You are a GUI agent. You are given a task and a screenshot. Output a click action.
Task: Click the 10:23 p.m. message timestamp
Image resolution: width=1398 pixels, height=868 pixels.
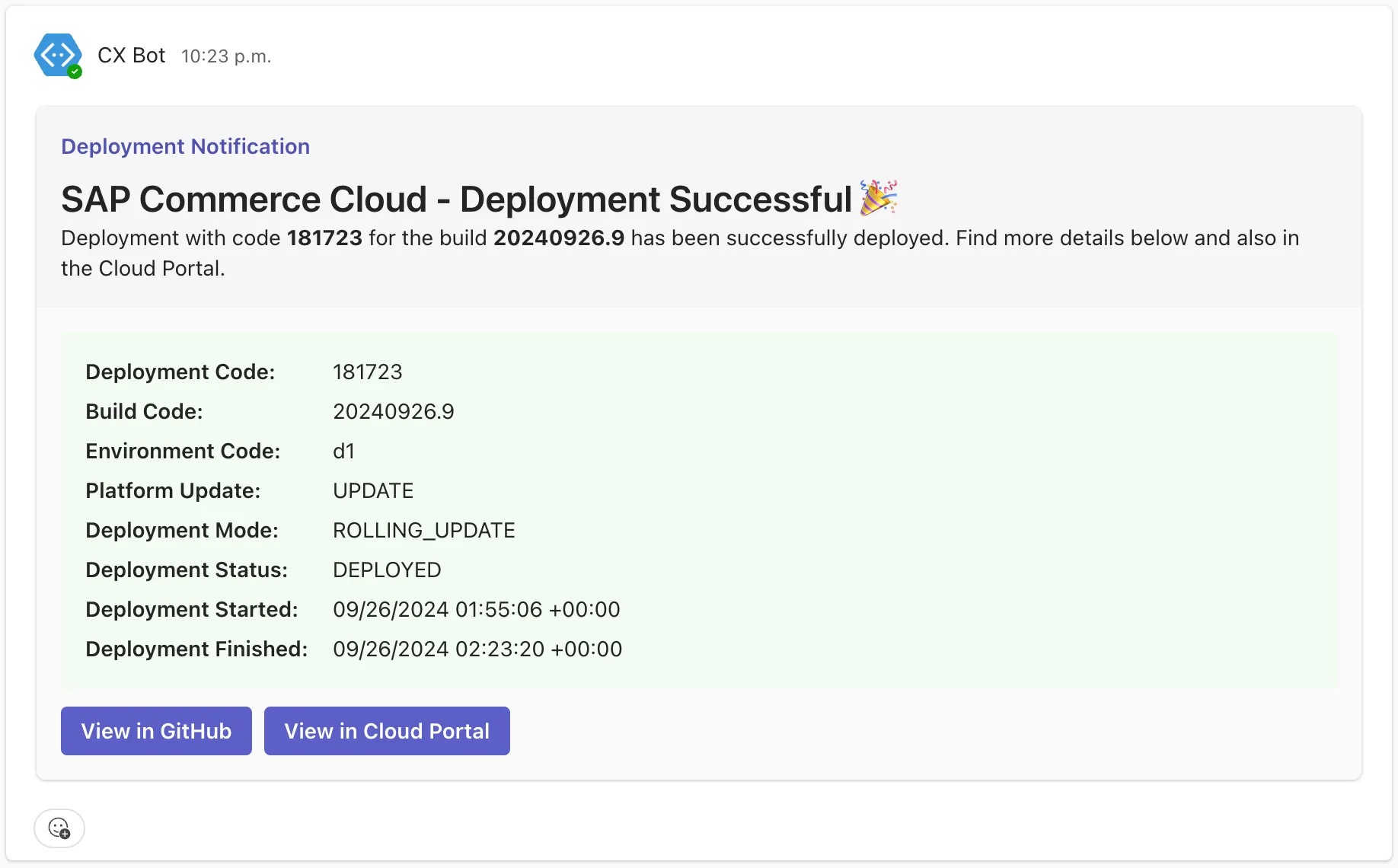[x=226, y=56]
